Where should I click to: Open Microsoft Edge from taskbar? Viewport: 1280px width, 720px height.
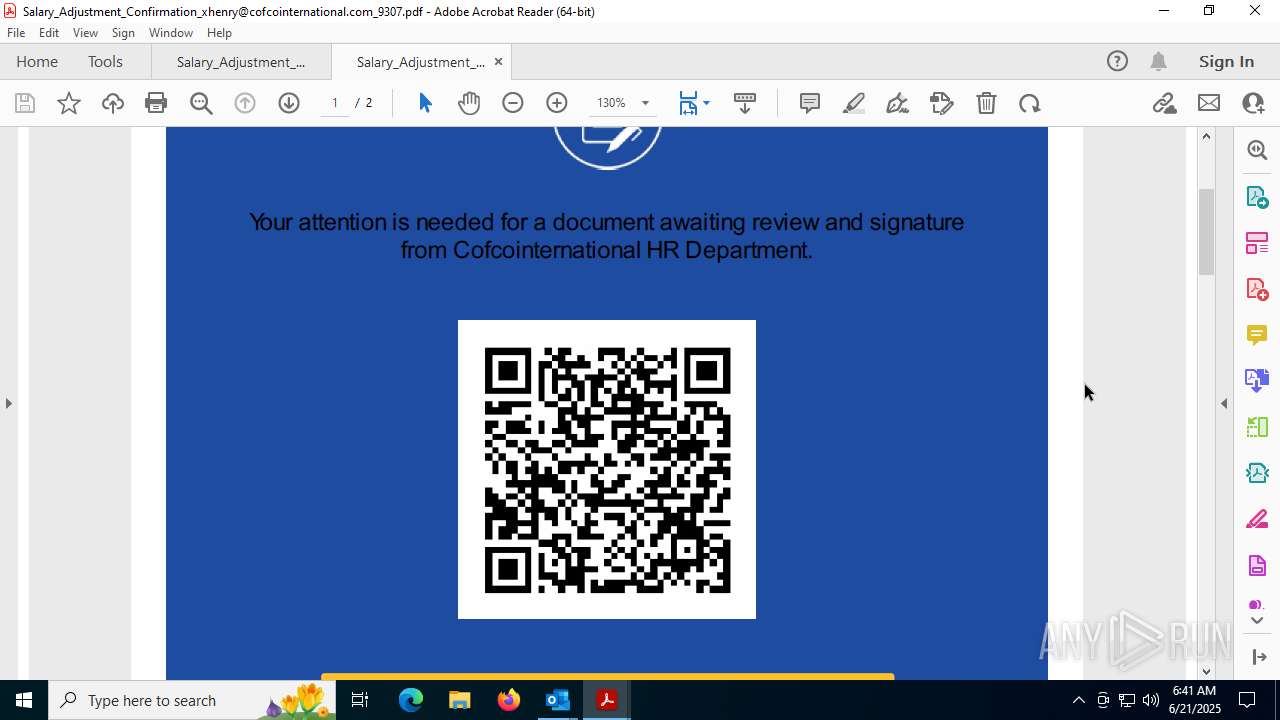(x=410, y=700)
